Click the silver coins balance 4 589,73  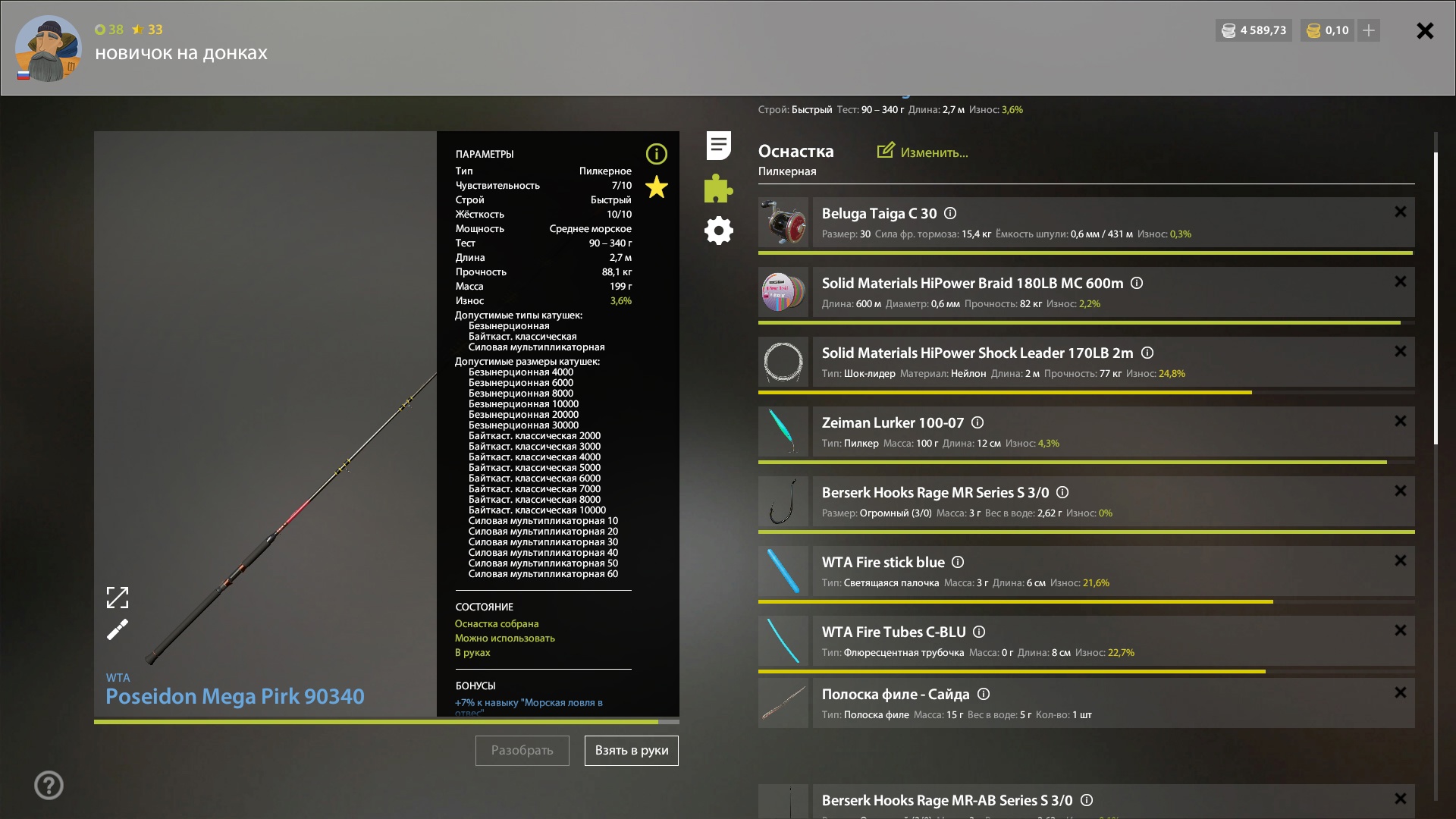(x=1254, y=30)
